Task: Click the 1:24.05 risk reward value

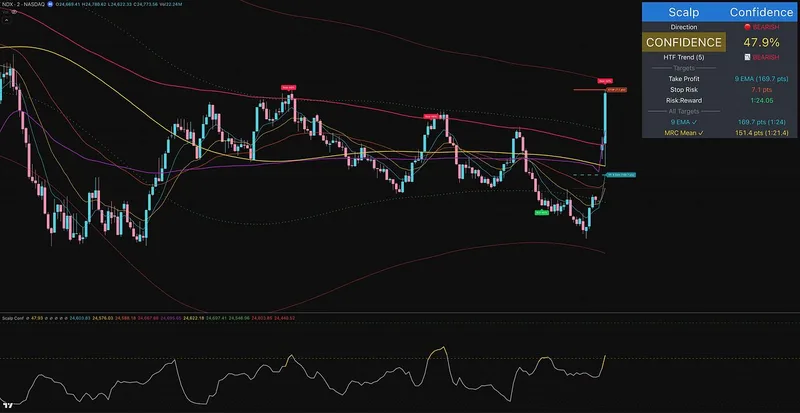Action: tap(761, 101)
